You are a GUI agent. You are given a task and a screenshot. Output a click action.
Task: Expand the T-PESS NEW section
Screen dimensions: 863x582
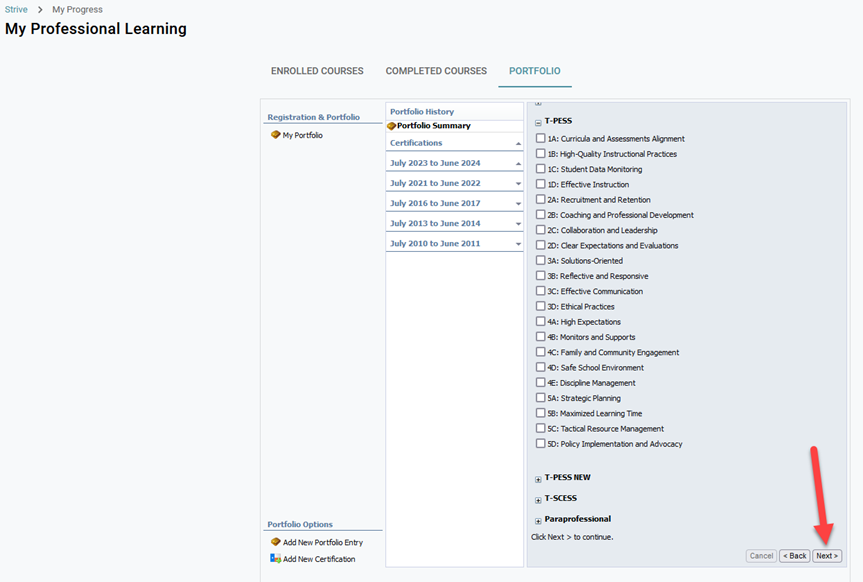538,478
